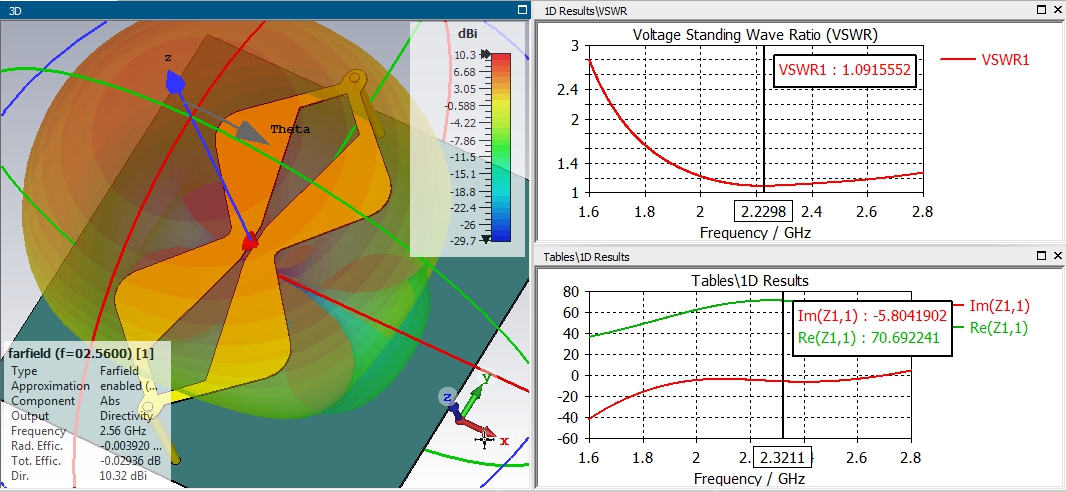This screenshot has height=492, width=1066.
Task: Click the Im(Z1,1) marker value readout
Action: pos(872,316)
